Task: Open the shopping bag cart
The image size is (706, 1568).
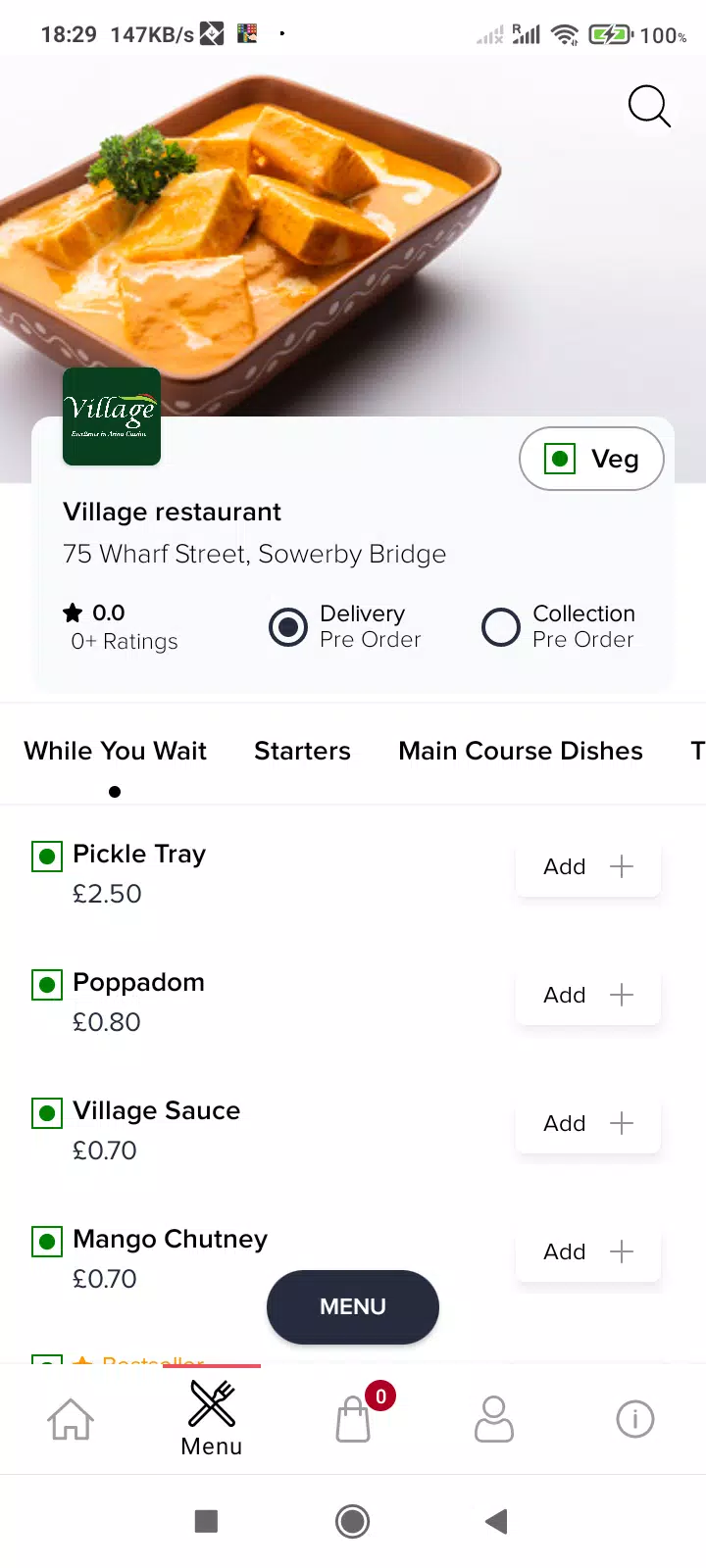Action: pyautogui.click(x=353, y=1419)
